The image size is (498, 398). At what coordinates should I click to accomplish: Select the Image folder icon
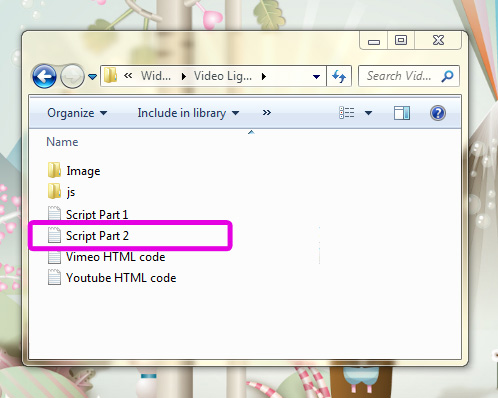(x=54, y=170)
